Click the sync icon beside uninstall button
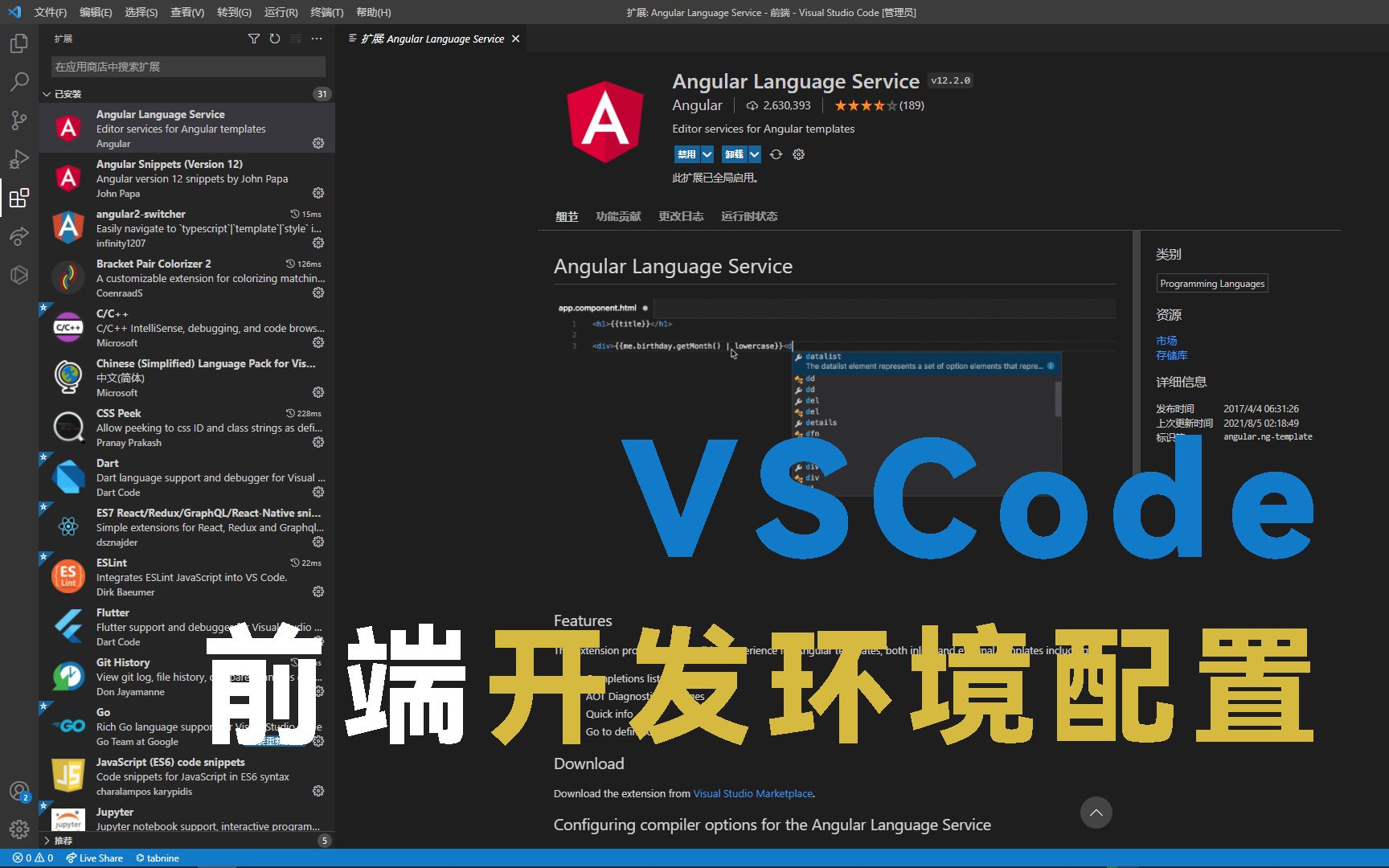The width and height of the screenshot is (1389, 868). click(x=776, y=154)
